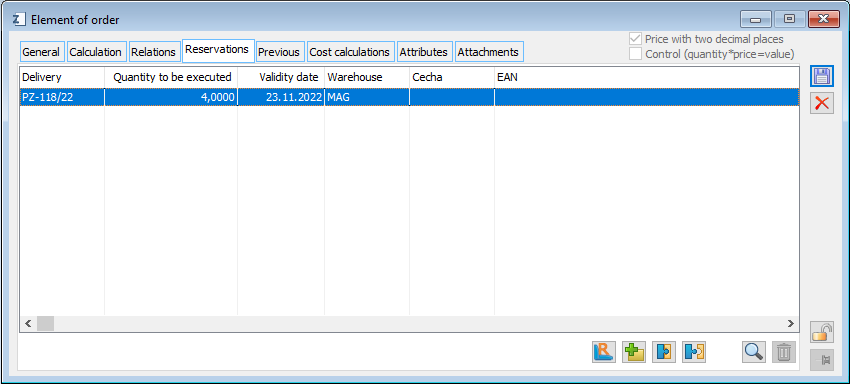
Task: Open the Cost calculations tab
Action: (x=350, y=52)
